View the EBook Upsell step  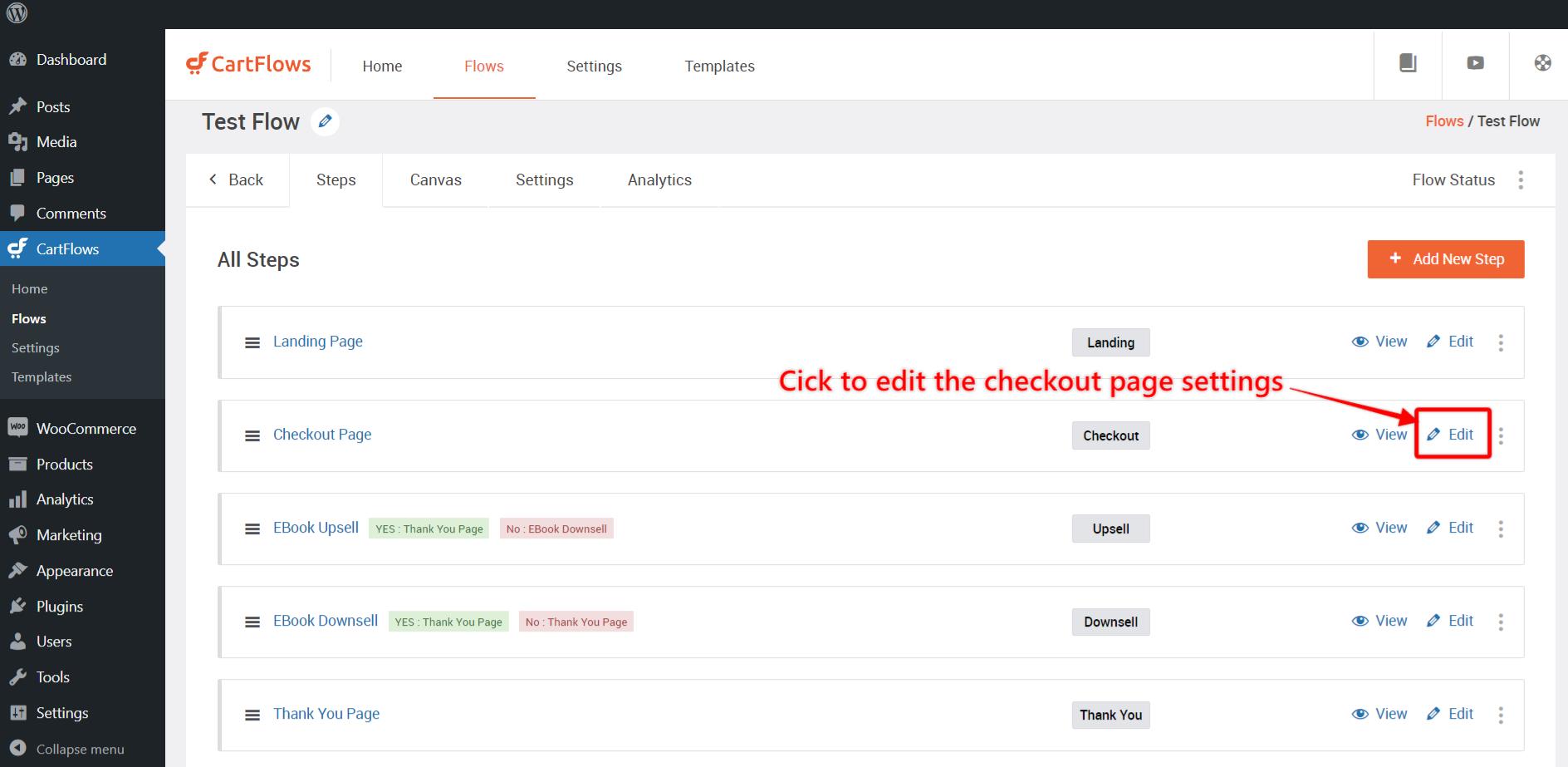pyautogui.click(x=1379, y=528)
